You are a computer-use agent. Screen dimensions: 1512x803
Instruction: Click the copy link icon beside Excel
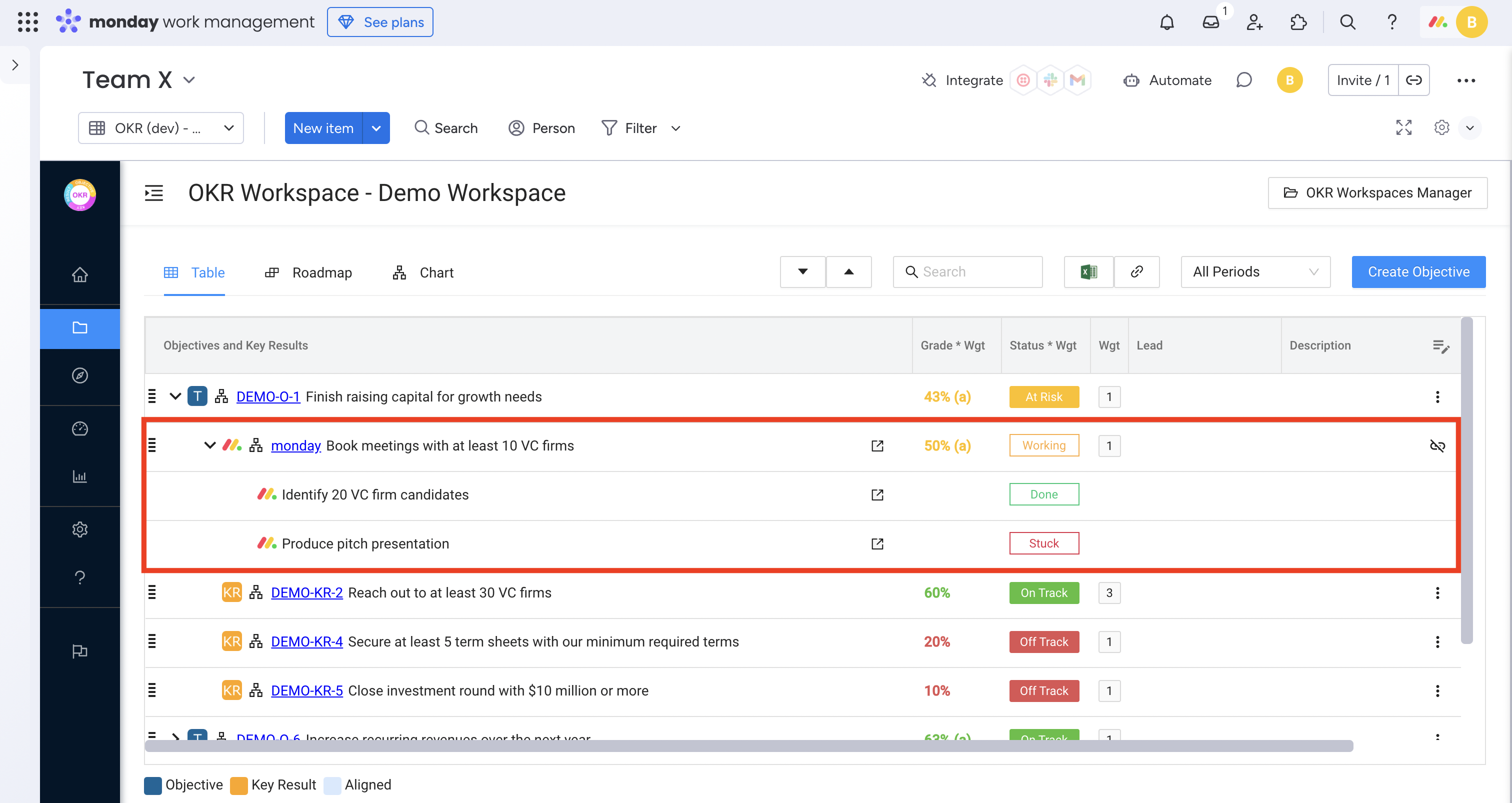click(x=1136, y=272)
